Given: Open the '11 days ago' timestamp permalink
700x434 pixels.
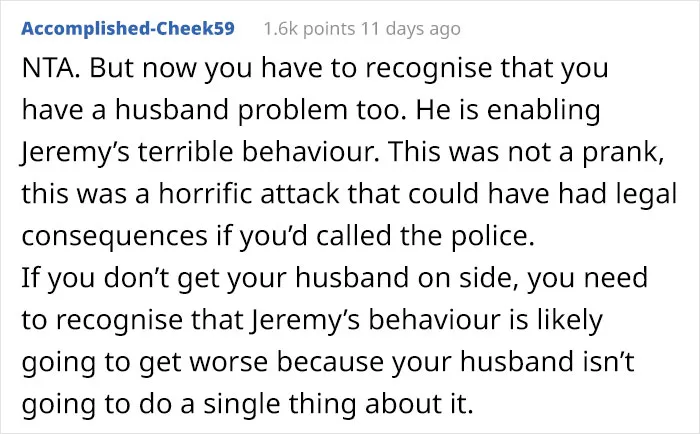Looking at the screenshot, I should tap(410, 29).
